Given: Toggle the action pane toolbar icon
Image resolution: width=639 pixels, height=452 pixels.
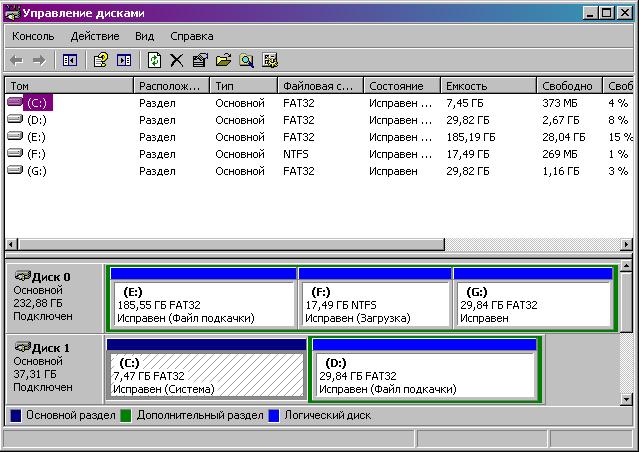Looking at the screenshot, I should [x=124, y=61].
